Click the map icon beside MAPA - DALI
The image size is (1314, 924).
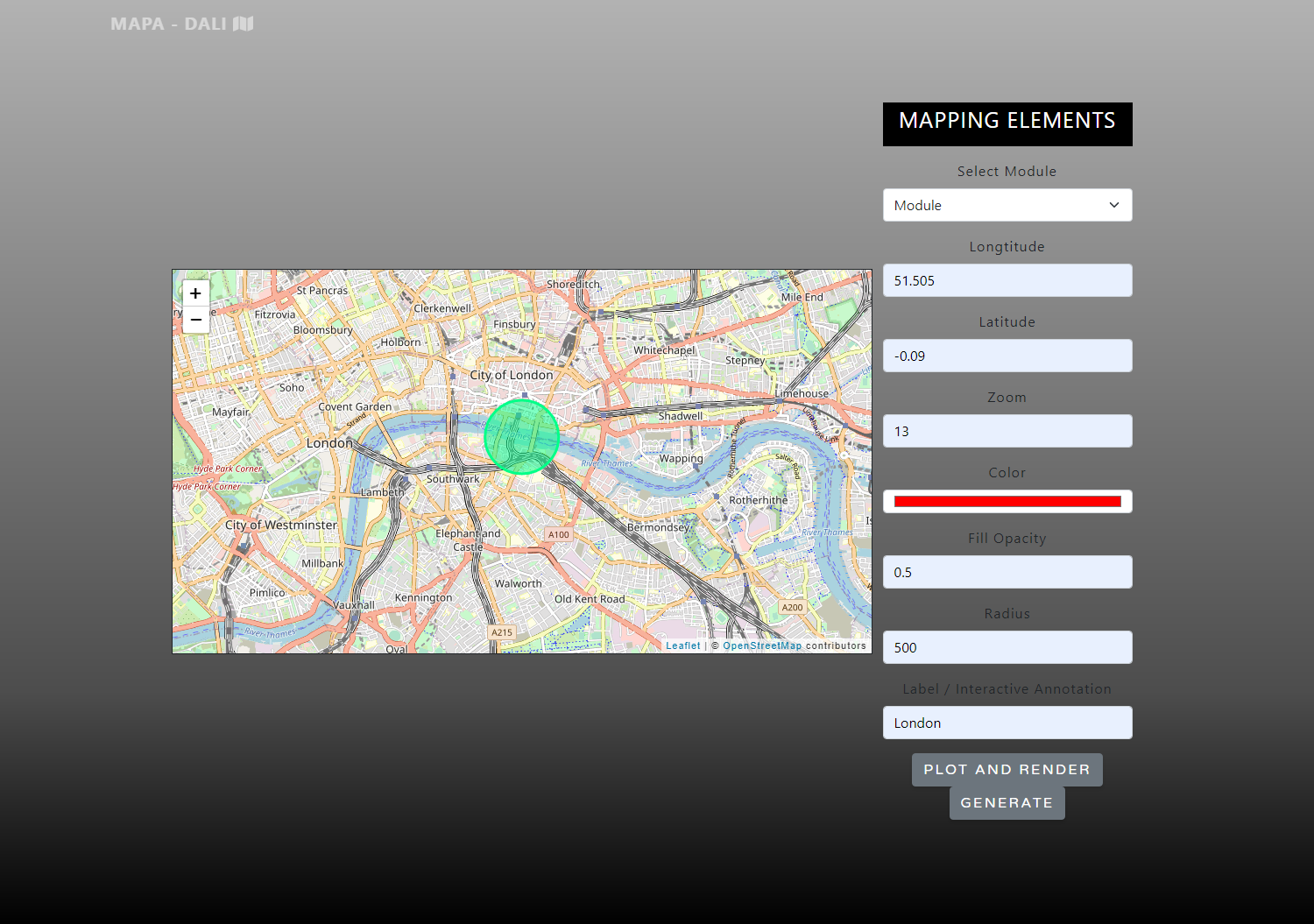pyautogui.click(x=244, y=24)
